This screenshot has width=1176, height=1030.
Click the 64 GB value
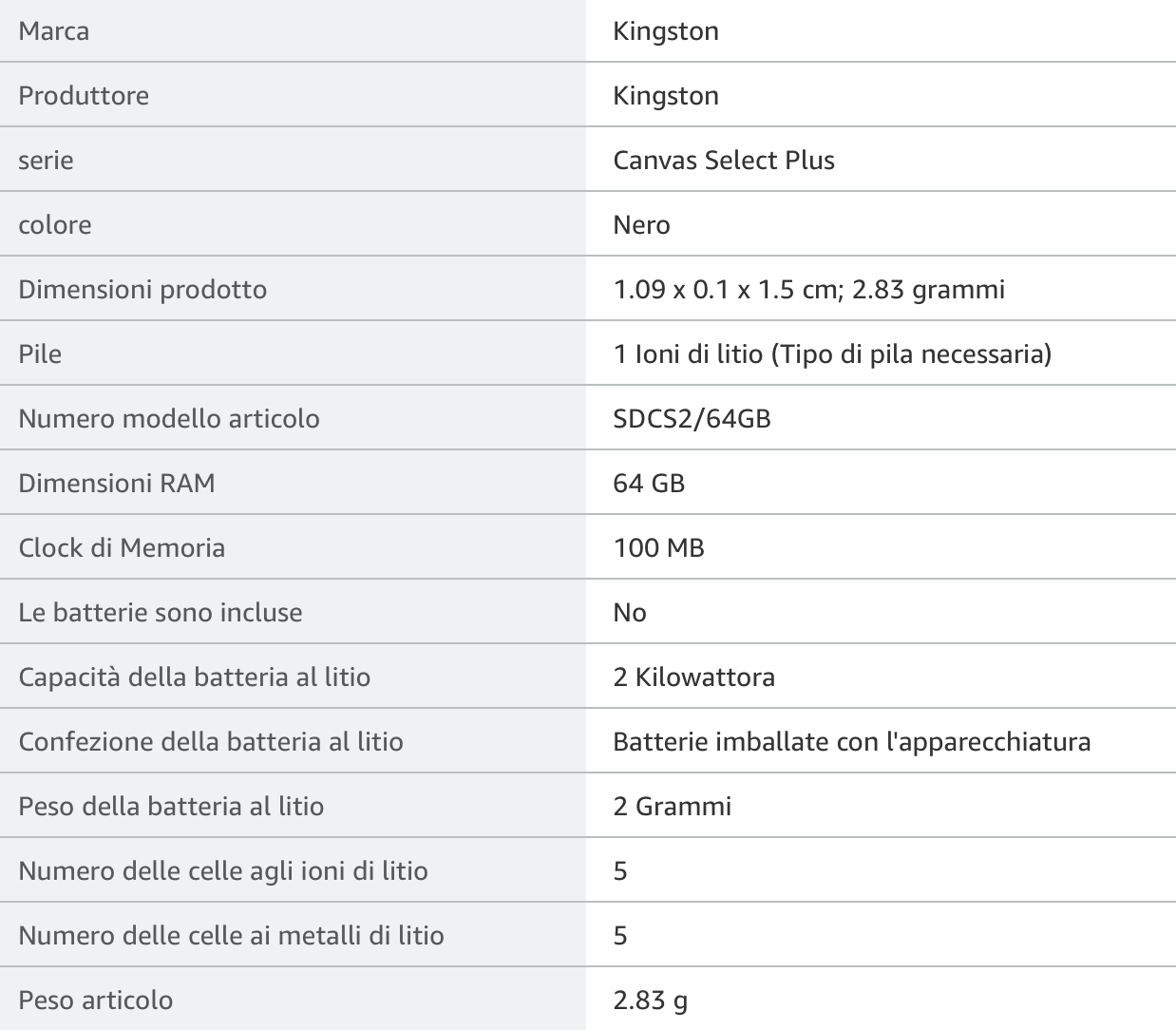[649, 484]
